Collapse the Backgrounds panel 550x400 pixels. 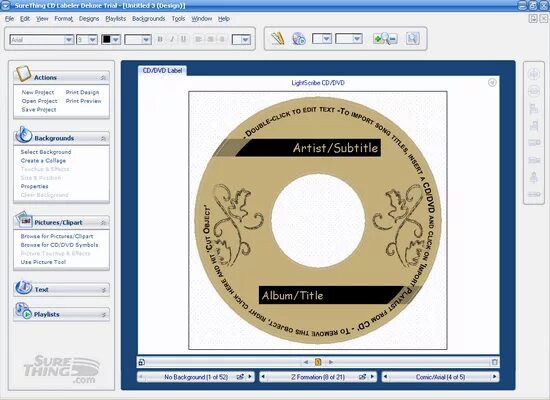click(103, 139)
